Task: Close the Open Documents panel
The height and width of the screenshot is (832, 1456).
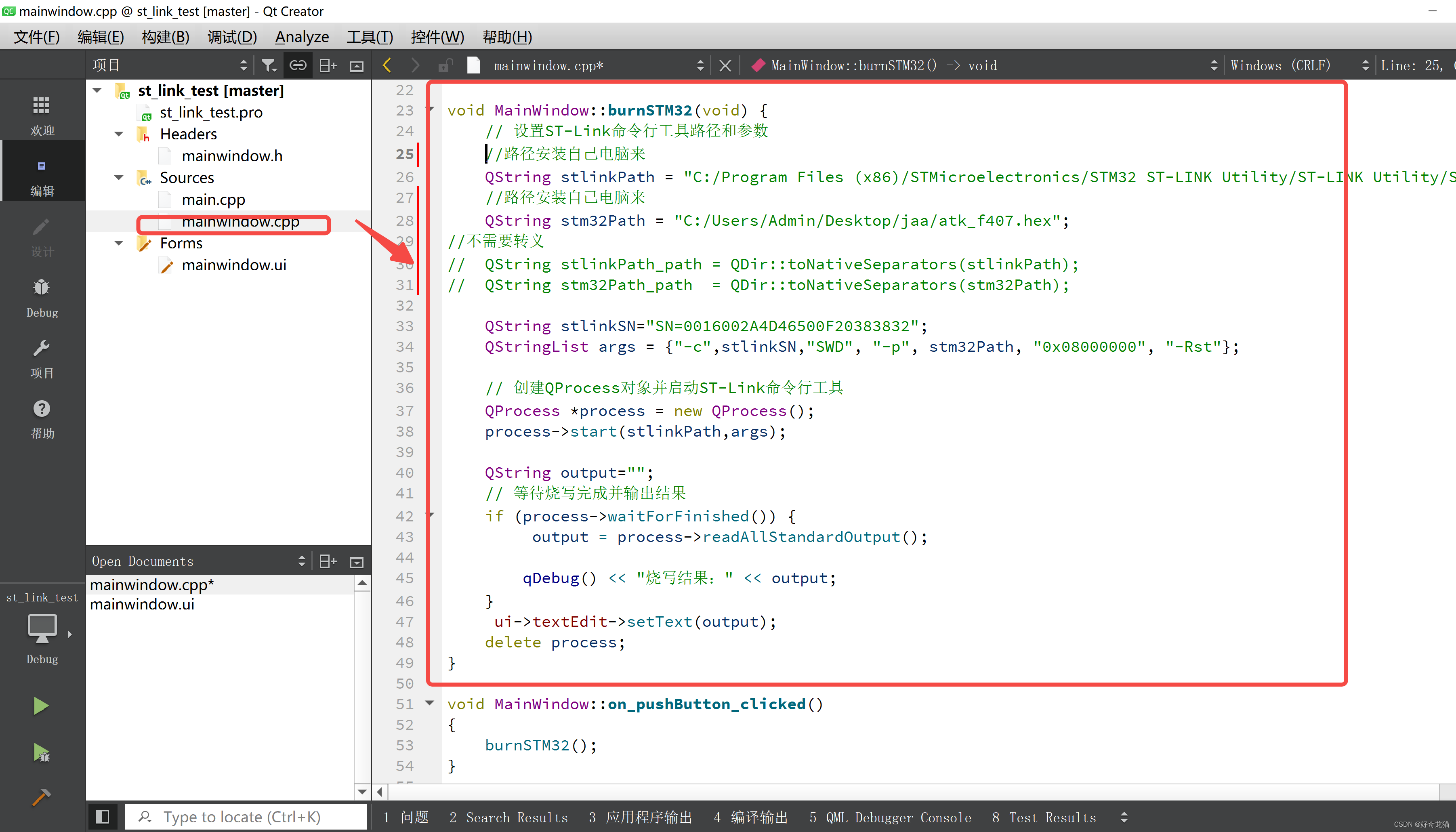Action: [x=357, y=562]
